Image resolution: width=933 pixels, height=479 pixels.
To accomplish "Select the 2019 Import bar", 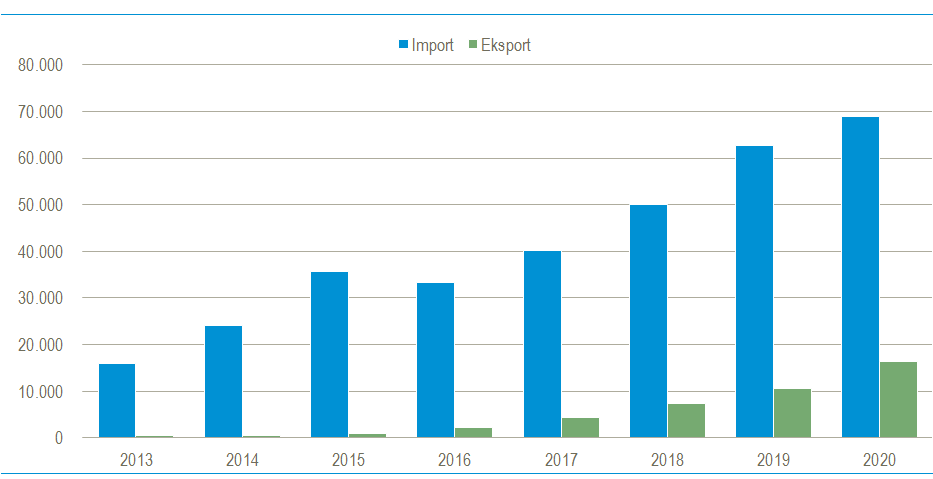I will [754, 291].
